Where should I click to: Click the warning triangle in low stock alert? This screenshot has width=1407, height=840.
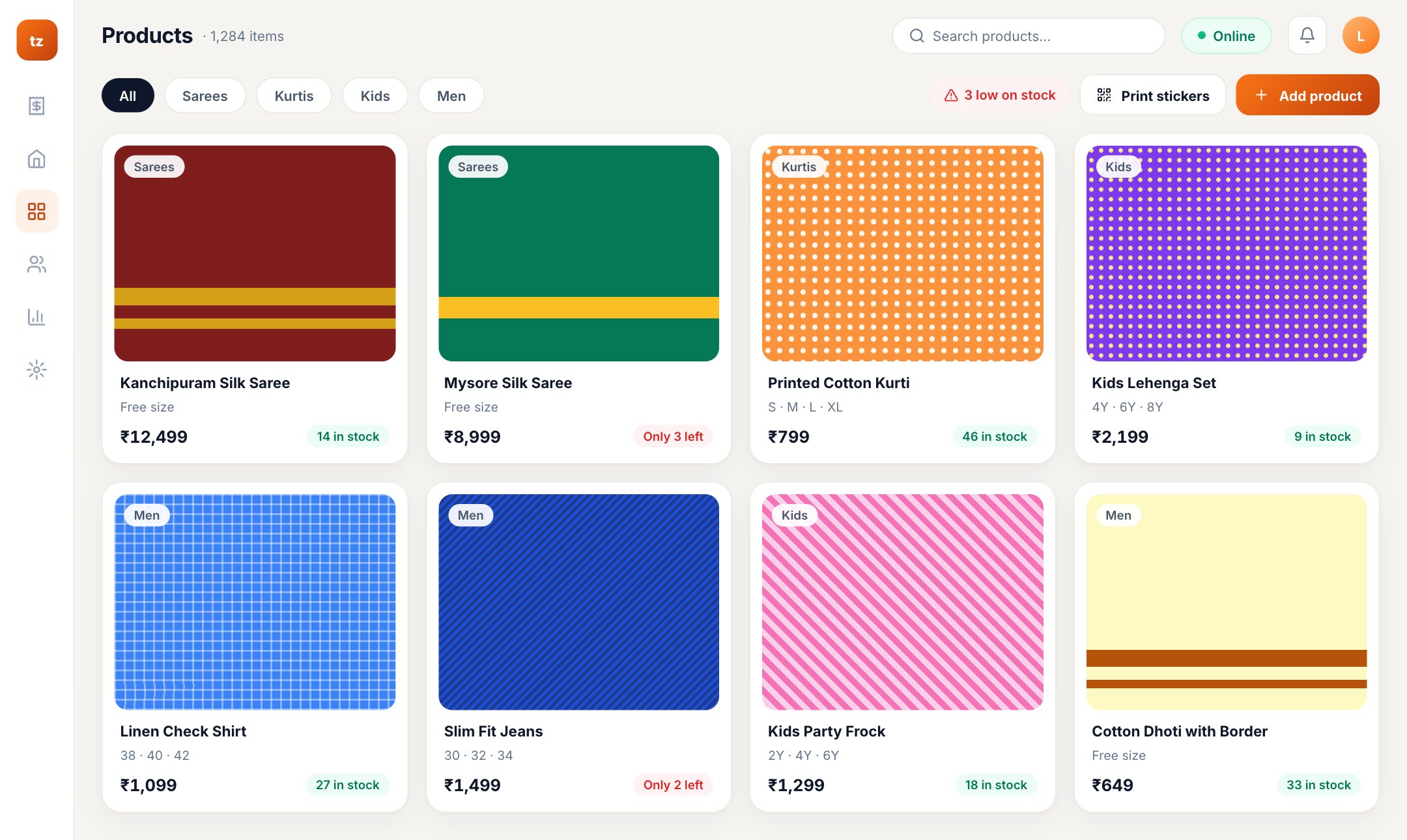coord(951,95)
